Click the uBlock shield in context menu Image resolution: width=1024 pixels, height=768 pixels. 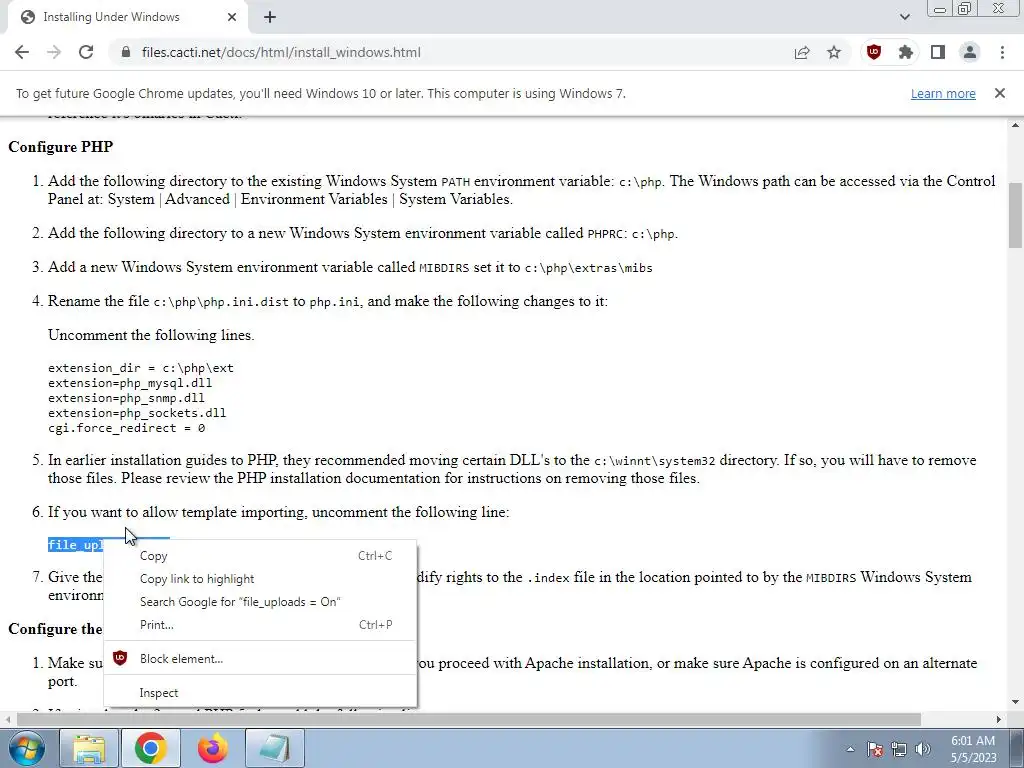pyautogui.click(x=120, y=658)
